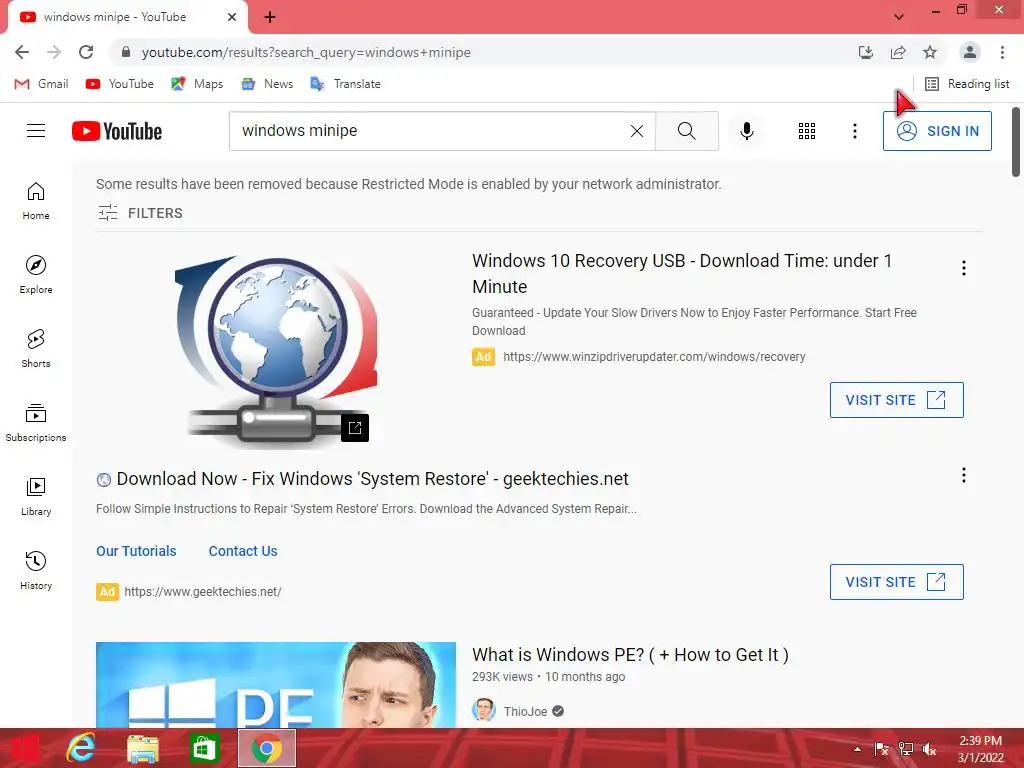Viewport: 1024px width, 768px height.
Task: Open a new Chrome tab
Action: coord(270,17)
